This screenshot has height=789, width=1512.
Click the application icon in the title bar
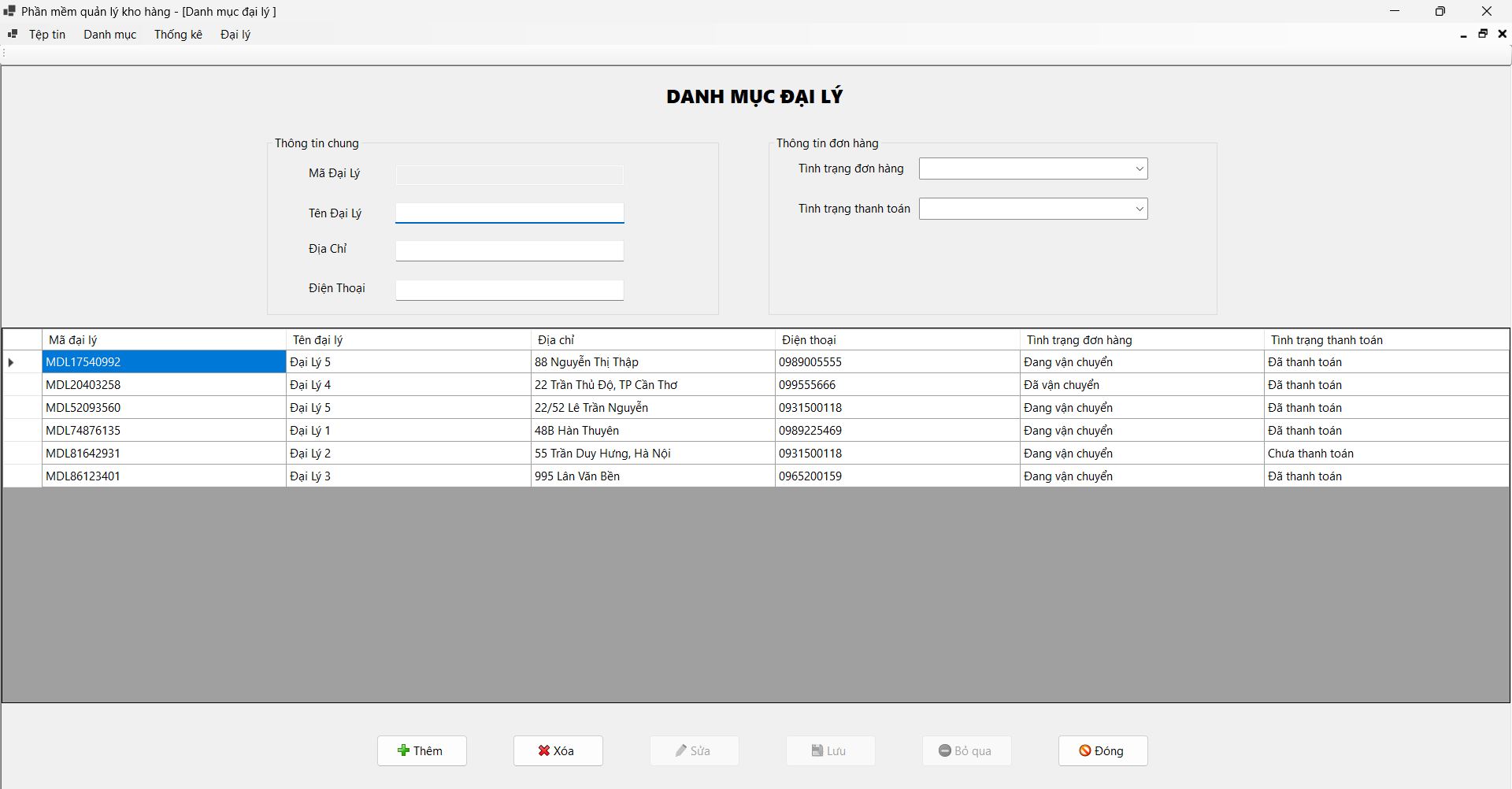click(x=9, y=11)
